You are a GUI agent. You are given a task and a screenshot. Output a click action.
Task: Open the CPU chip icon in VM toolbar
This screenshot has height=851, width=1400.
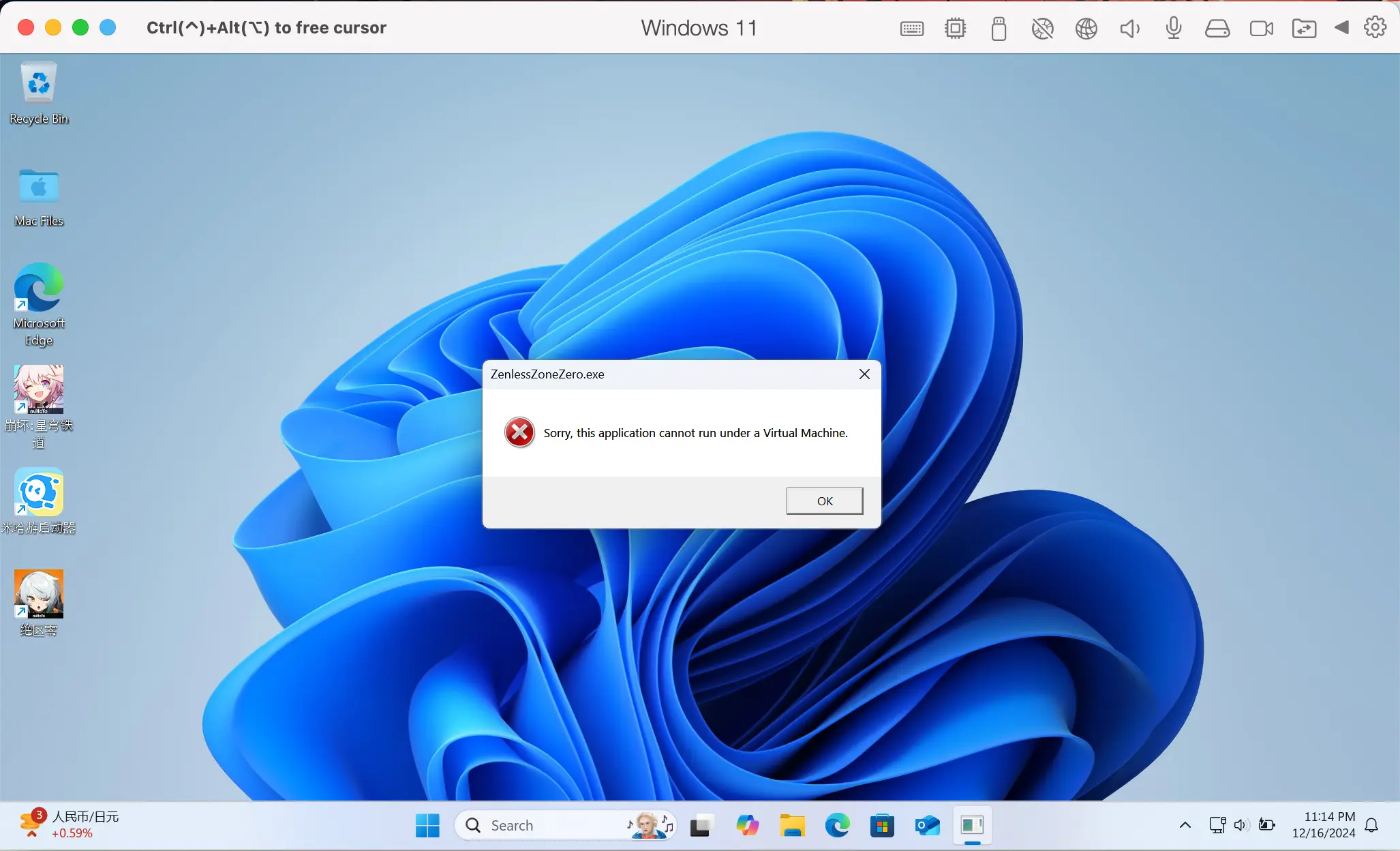955,29
